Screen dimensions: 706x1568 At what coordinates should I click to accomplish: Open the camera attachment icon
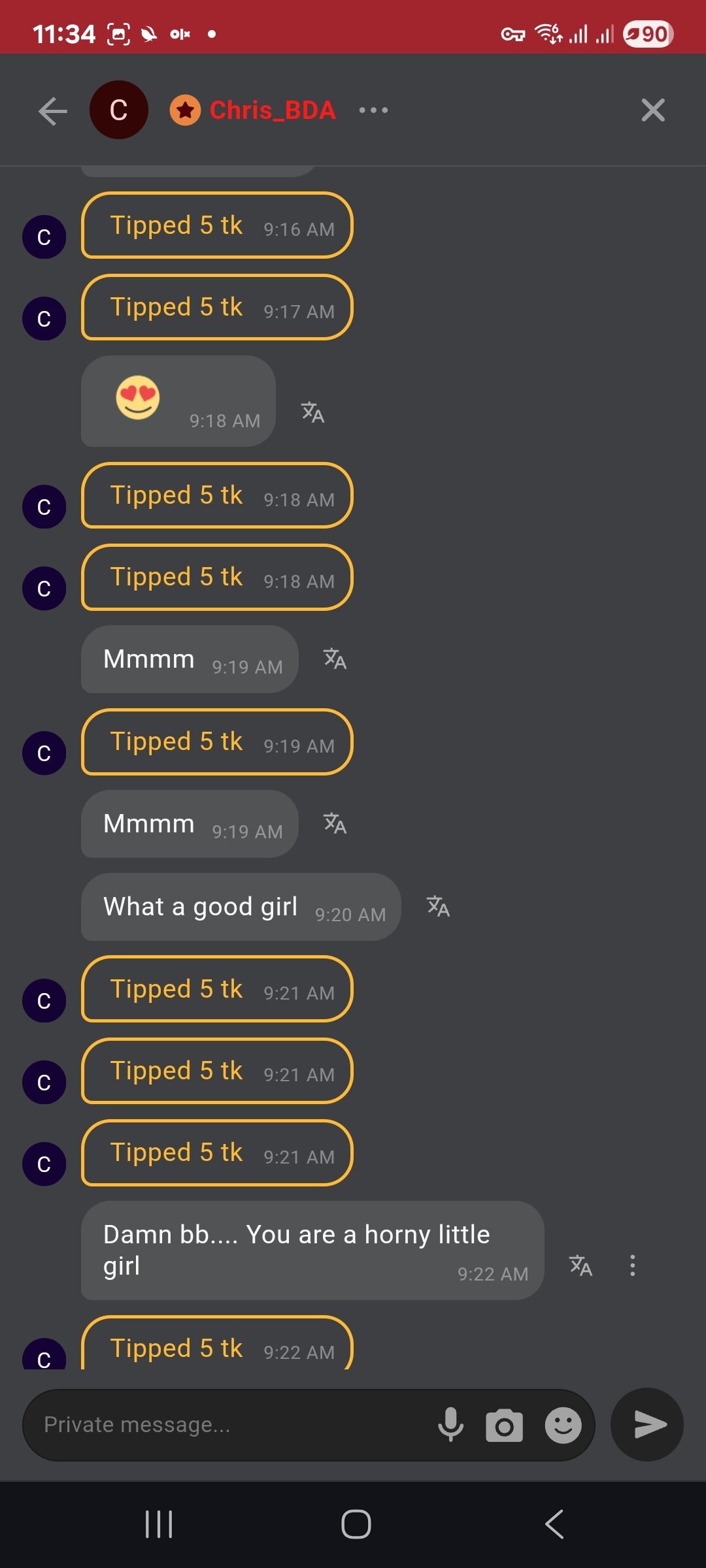click(x=504, y=1425)
